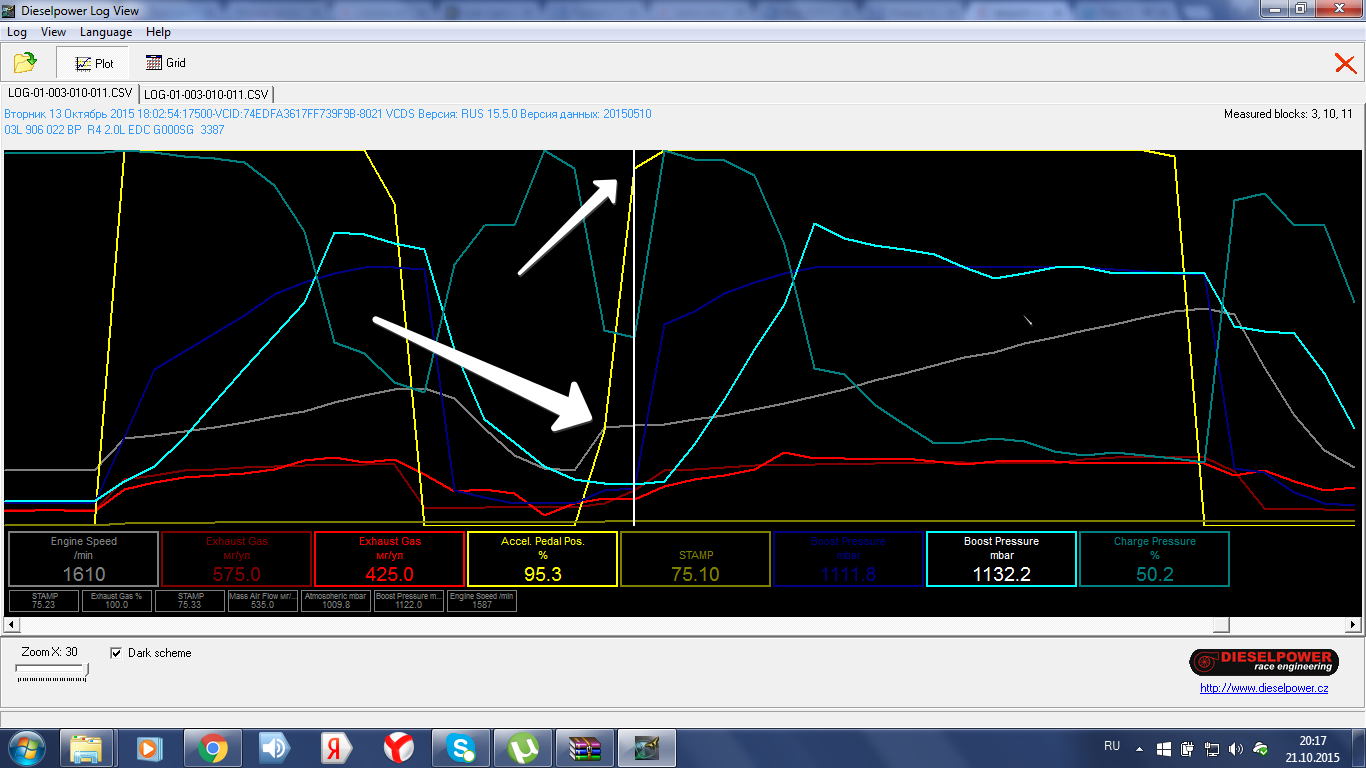Toggle the Charge Pressure % channel box
Image resolution: width=1366 pixels, height=768 pixels.
[x=1154, y=558]
